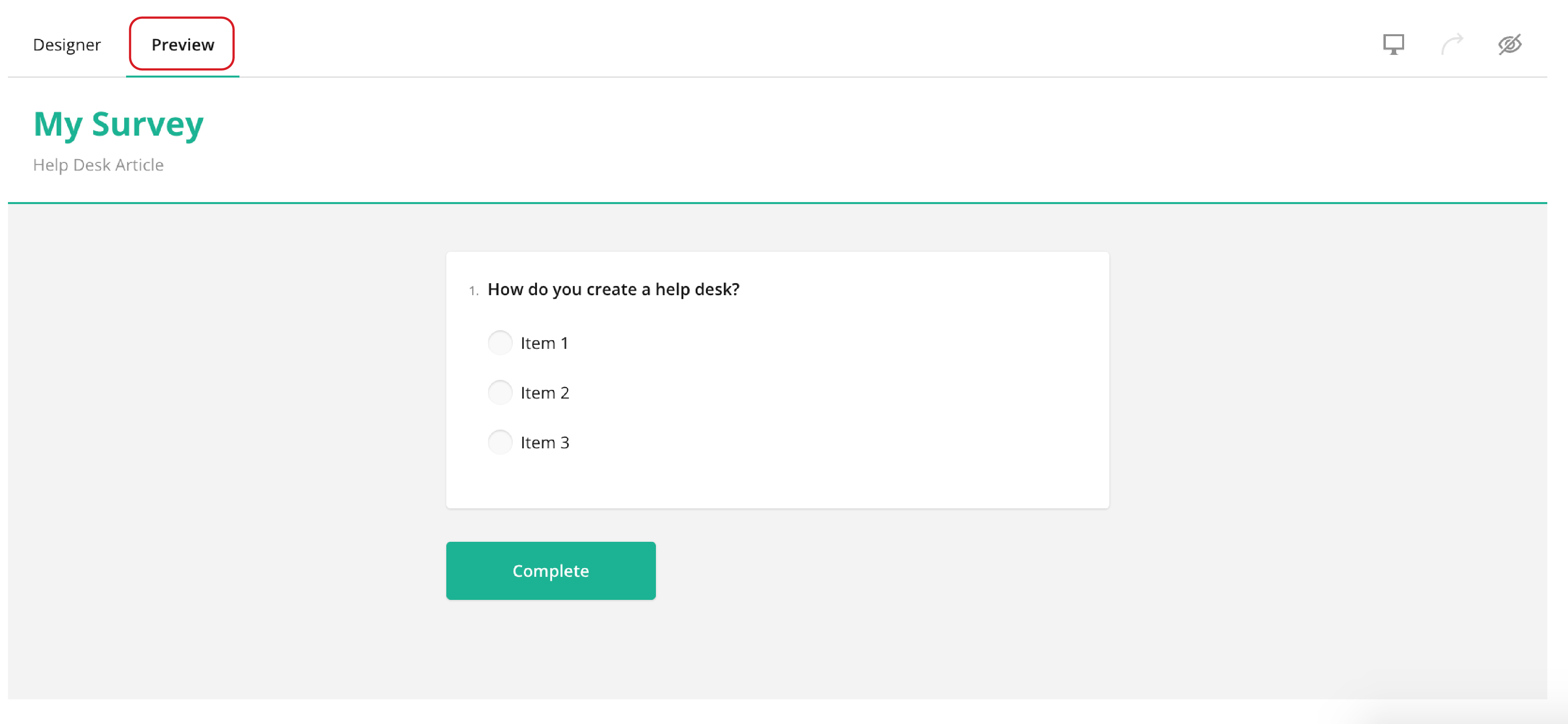1568x724 pixels.
Task: Switch to the Designer tab
Action: click(x=67, y=44)
